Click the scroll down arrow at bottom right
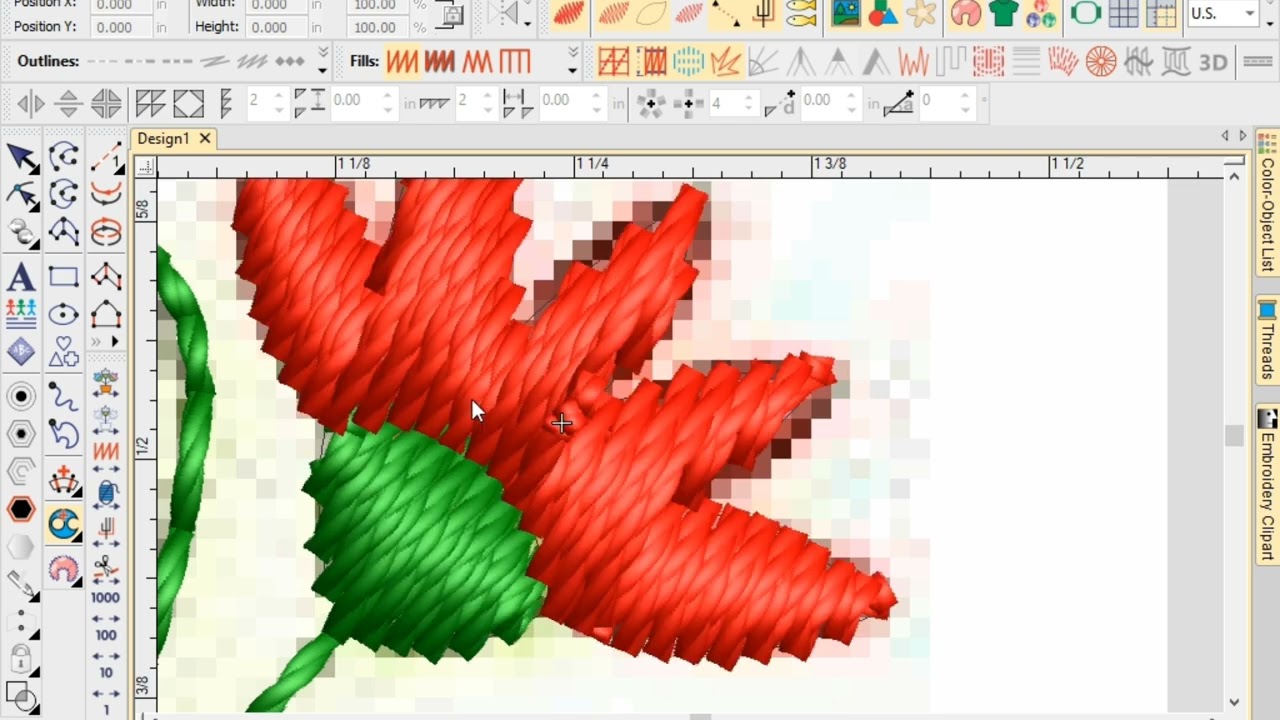 pos(1234,702)
